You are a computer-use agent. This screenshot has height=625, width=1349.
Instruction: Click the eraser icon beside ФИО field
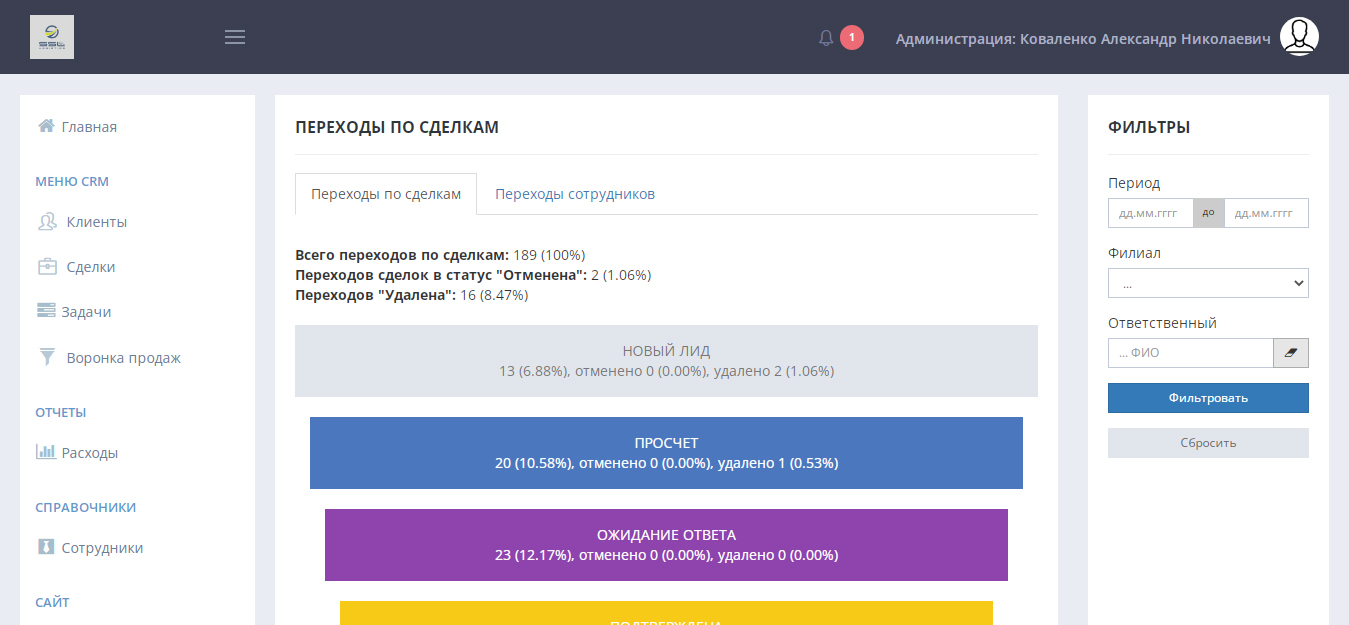pos(1290,353)
